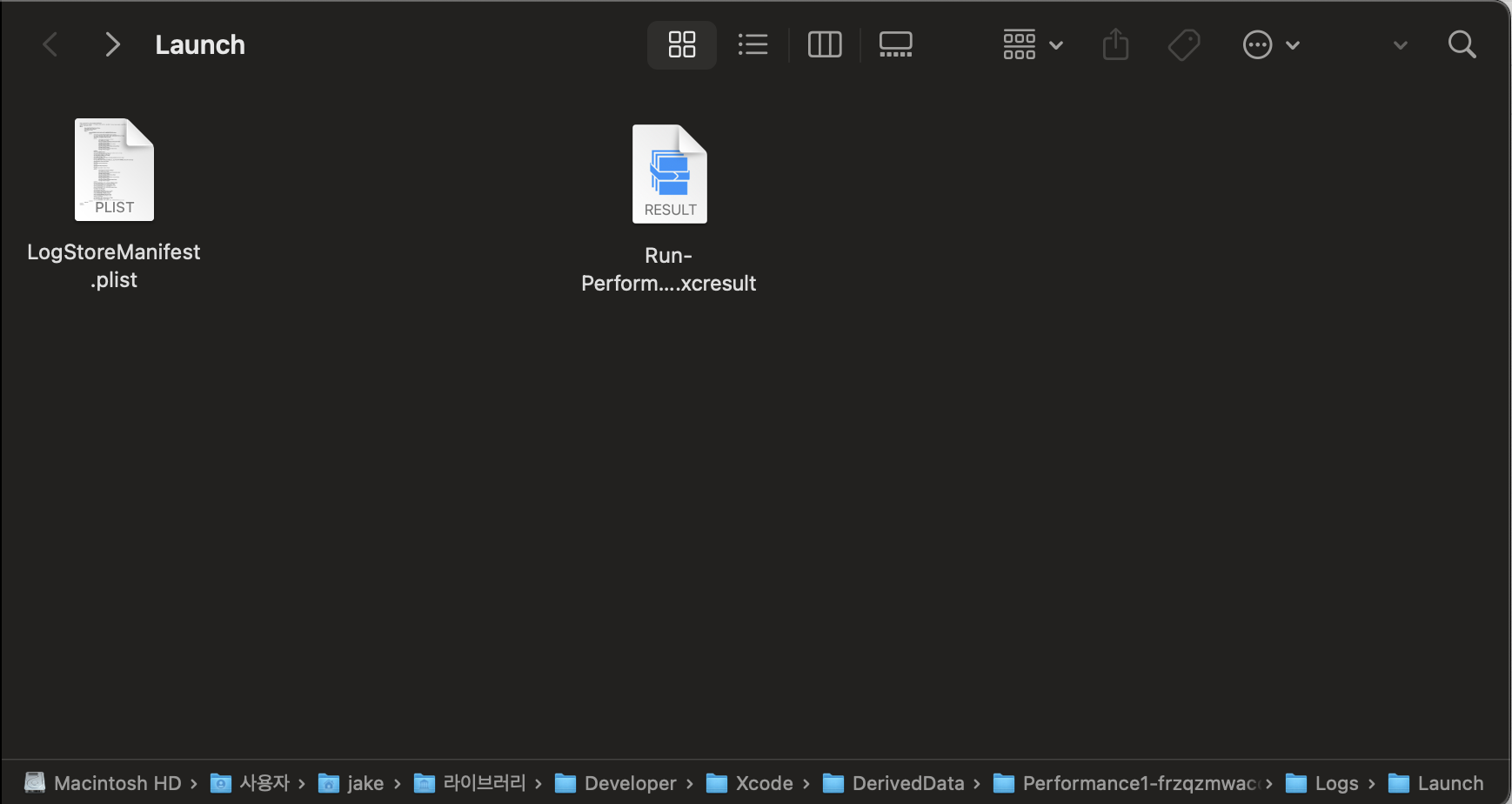Switch to icon grid view

click(682, 44)
